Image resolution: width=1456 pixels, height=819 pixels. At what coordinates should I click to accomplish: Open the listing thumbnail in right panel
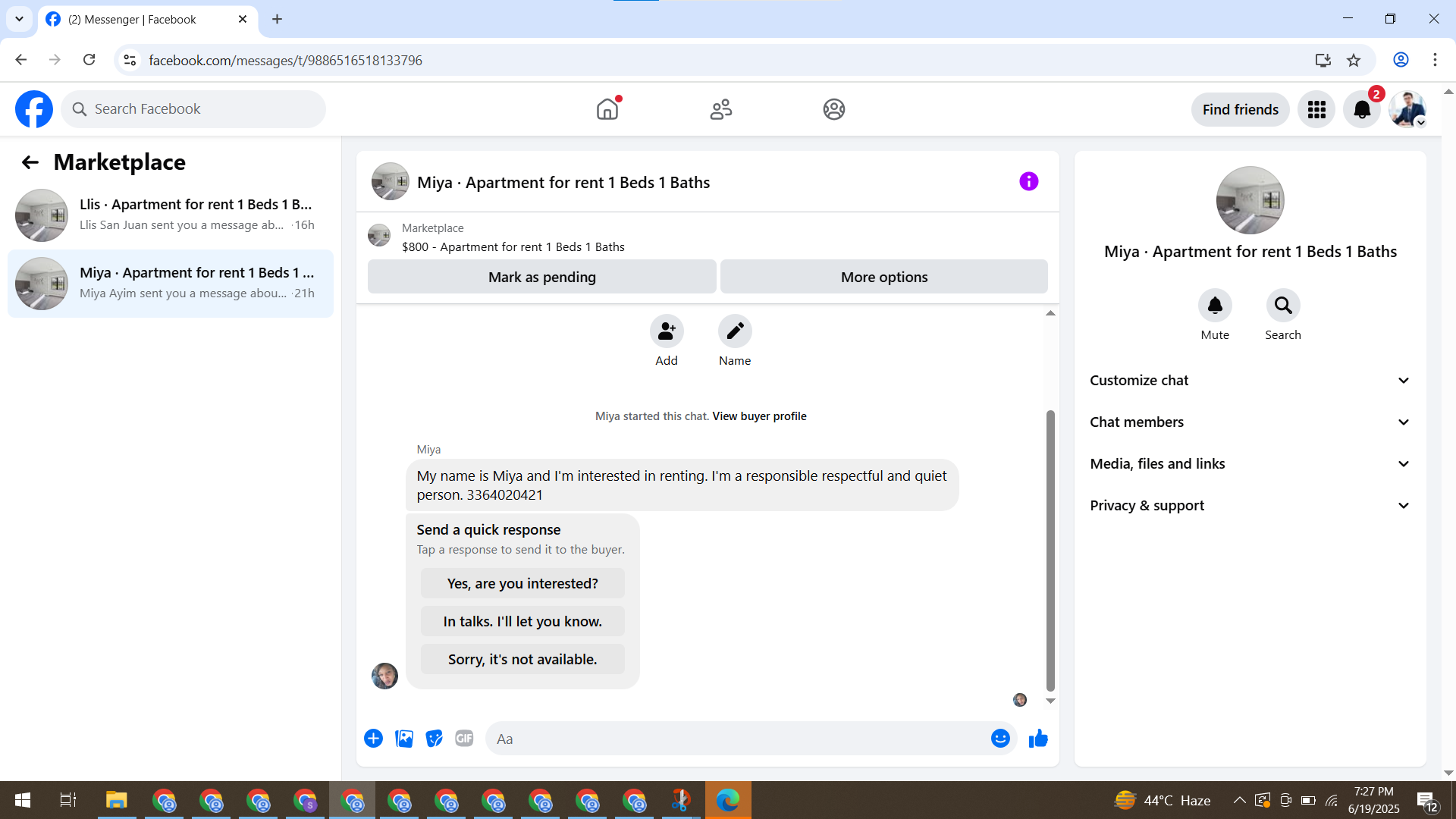pos(1250,200)
